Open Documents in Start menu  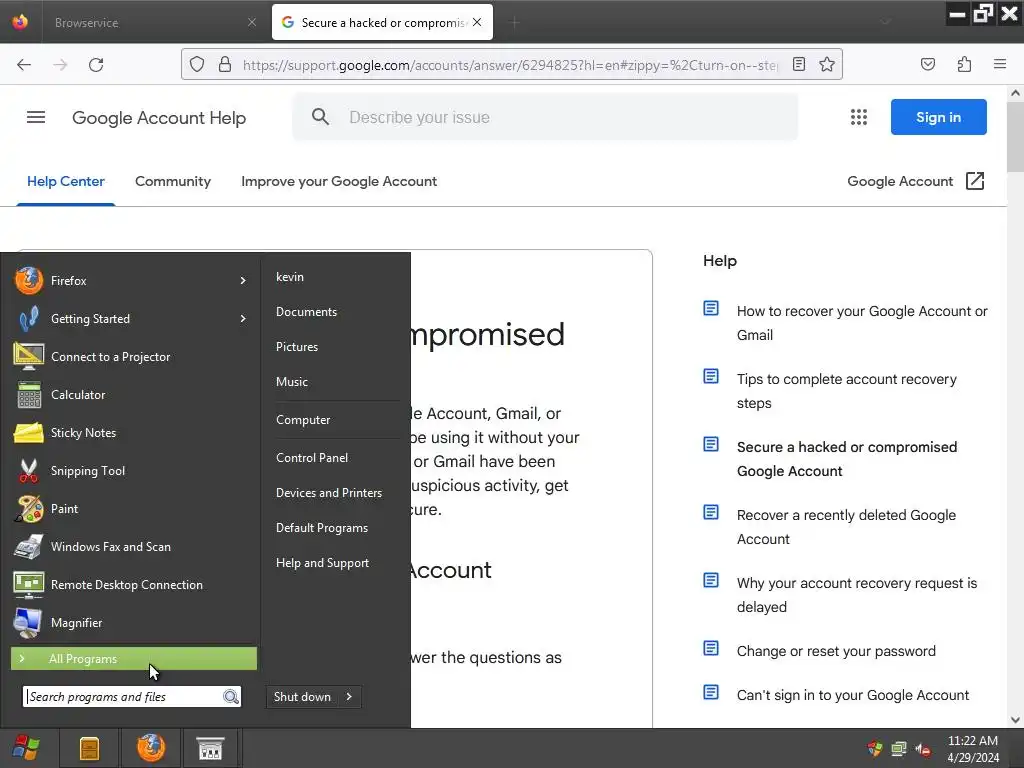tap(306, 312)
